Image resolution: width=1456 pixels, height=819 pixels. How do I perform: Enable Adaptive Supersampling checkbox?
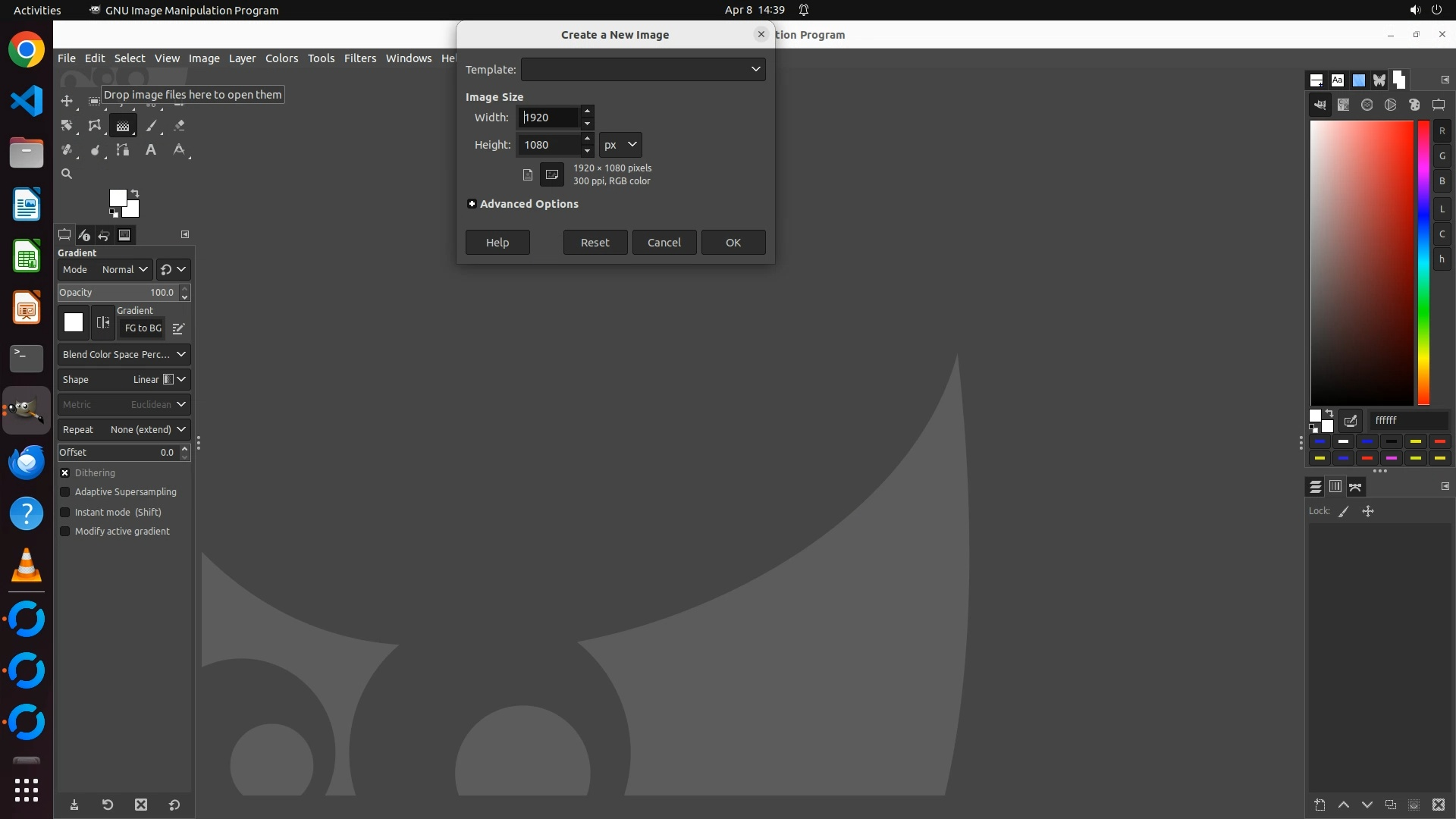pos(65,492)
